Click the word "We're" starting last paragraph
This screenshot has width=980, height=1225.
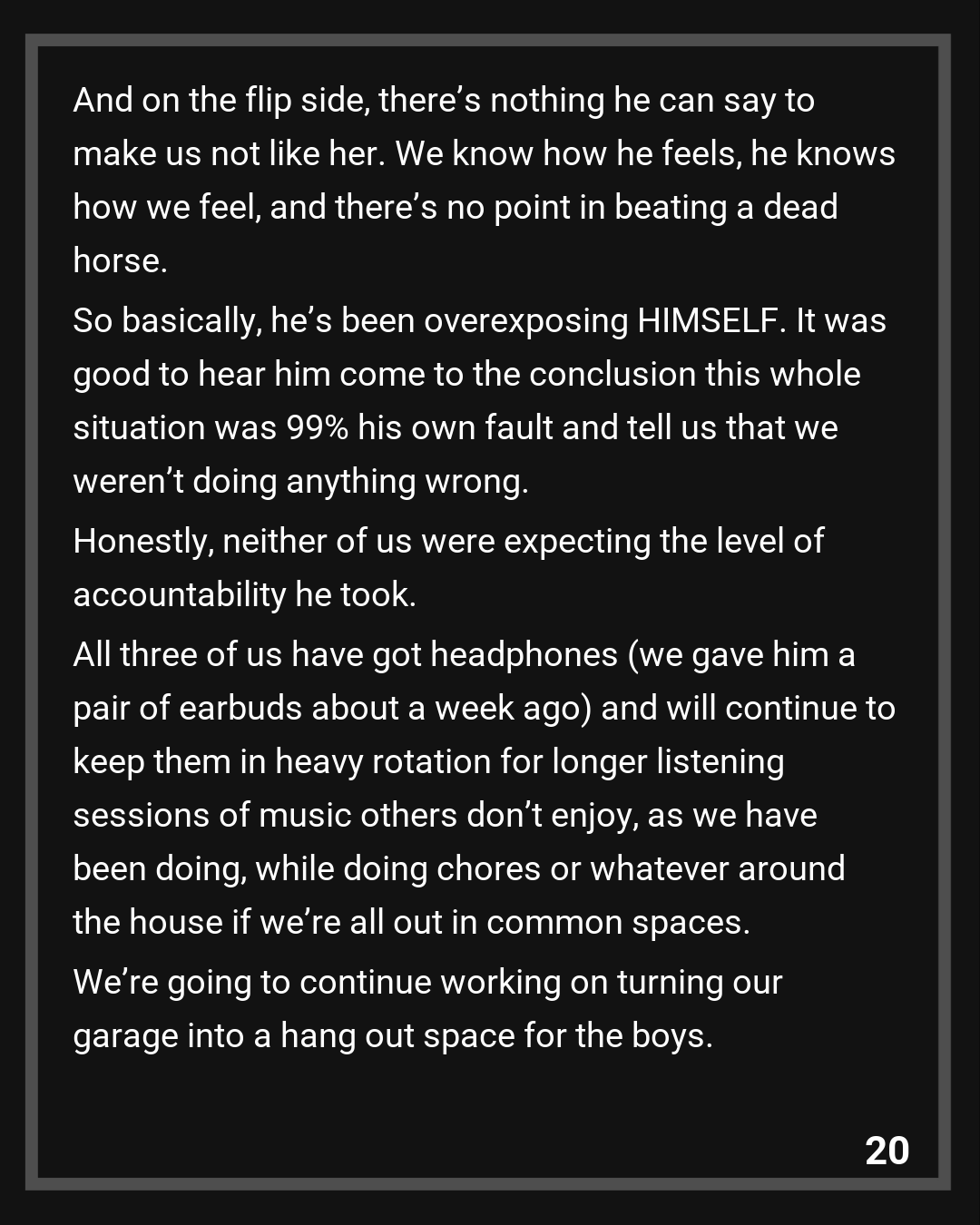[x=114, y=983]
